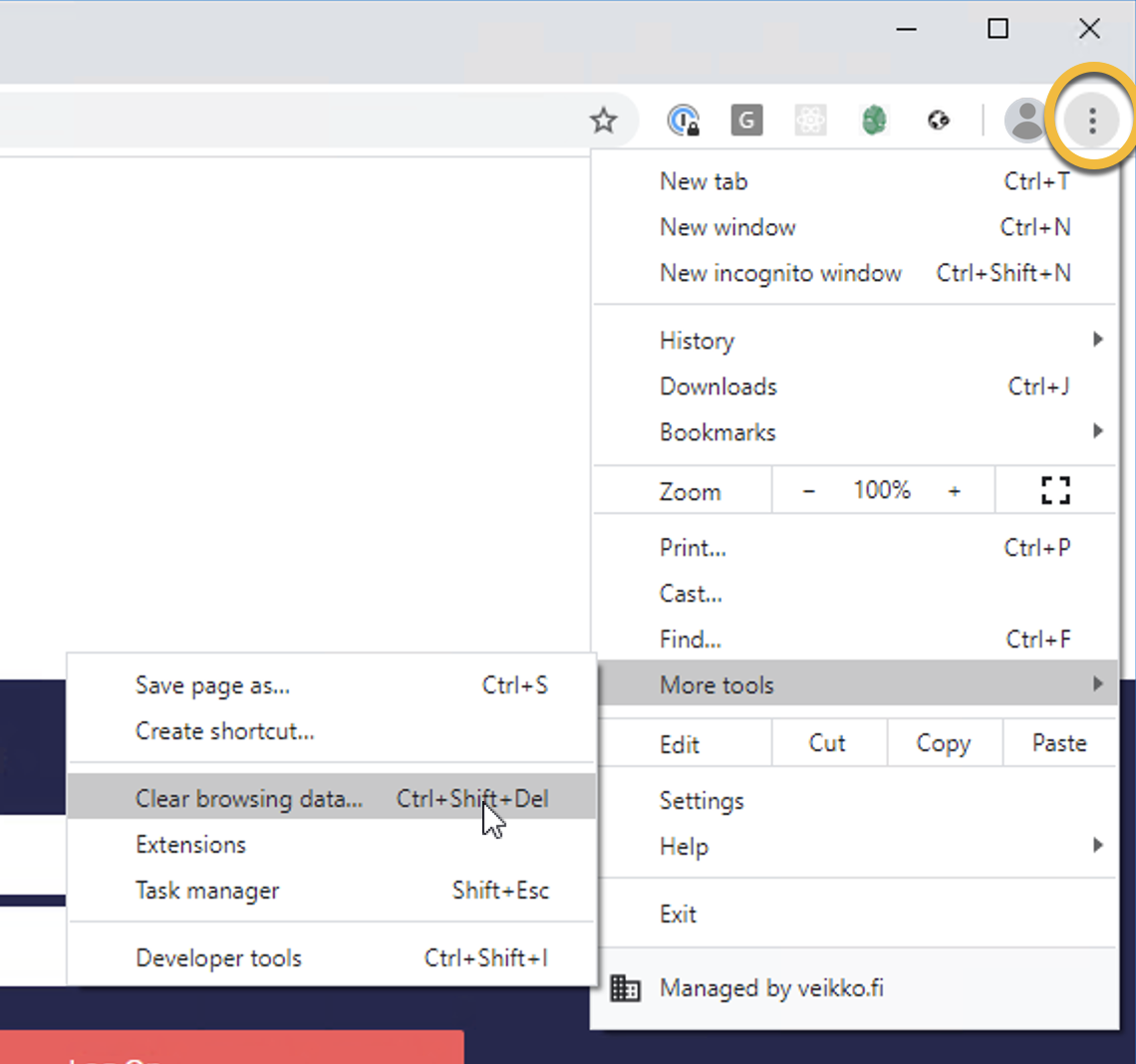The height and width of the screenshot is (1064, 1136).
Task: Open Extensions from More tools submenu
Action: pyautogui.click(x=331, y=844)
